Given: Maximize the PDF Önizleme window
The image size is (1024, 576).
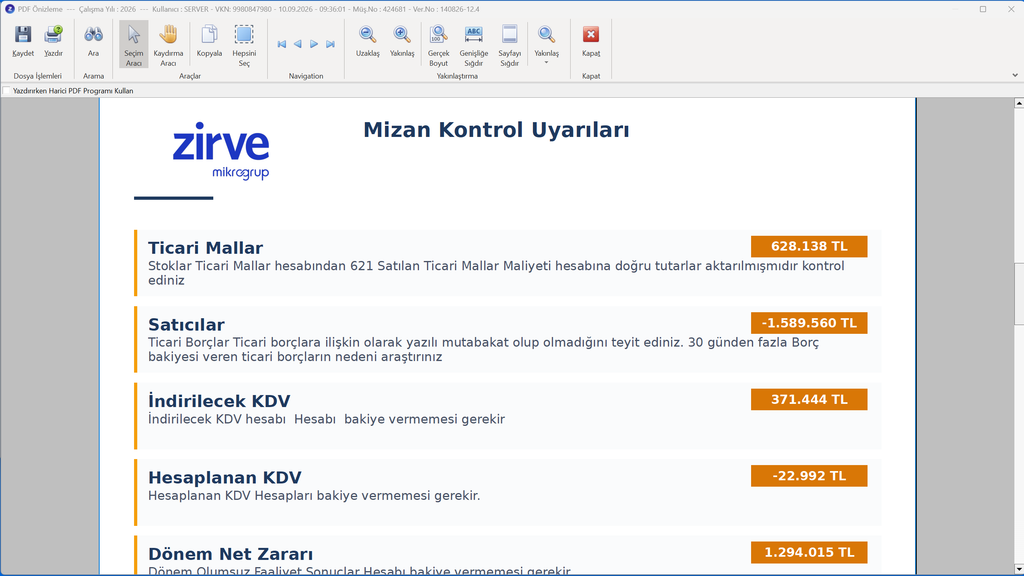Looking at the screenshot, I should pyautogui.click(x=982, y=9).
